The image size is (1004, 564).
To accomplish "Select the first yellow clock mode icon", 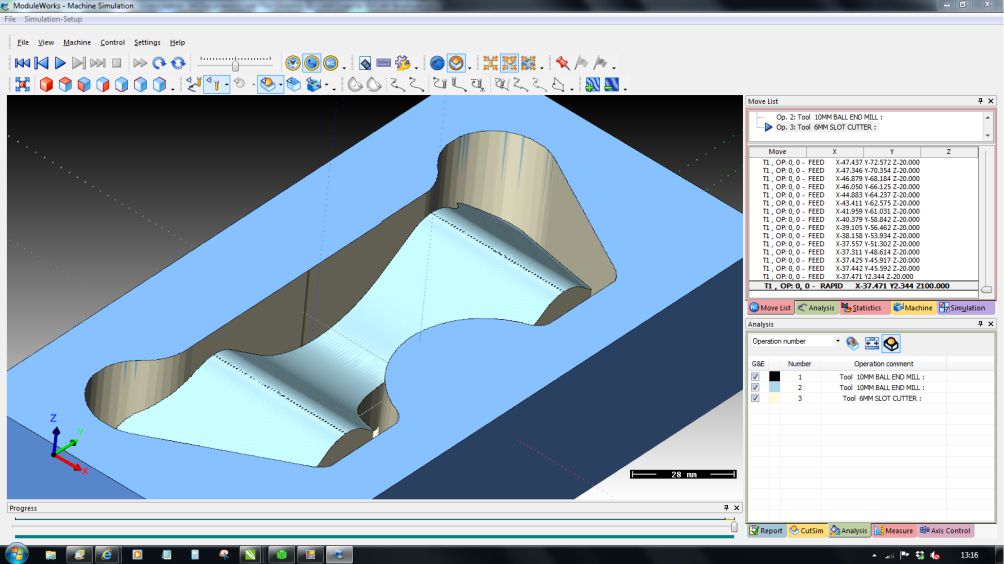I will 293,63.
